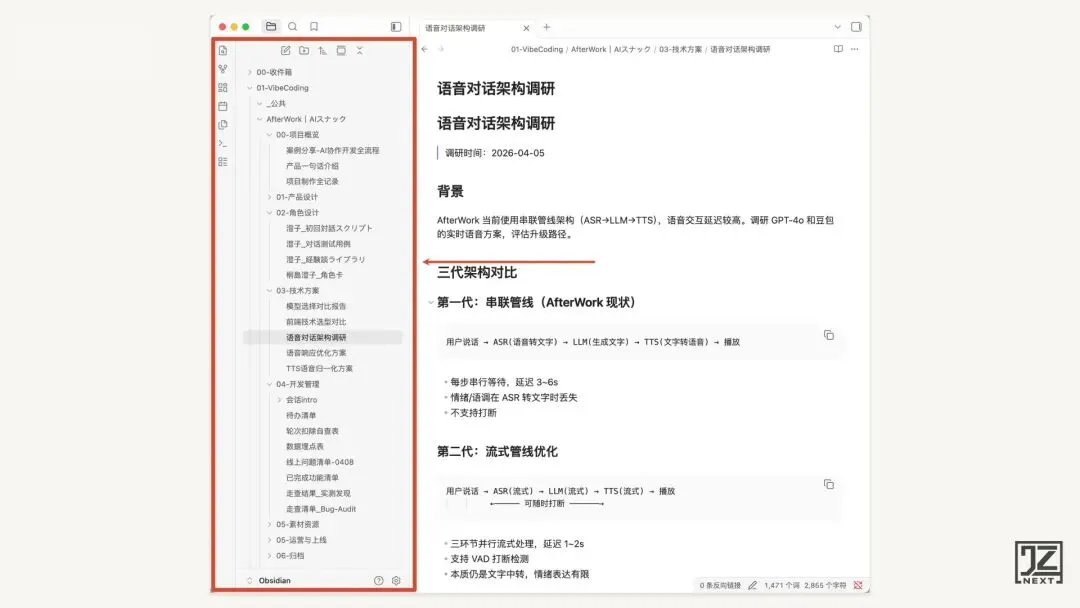
Task: Fold the 第一代：串联管线 heading chevron
Action: 431,302
